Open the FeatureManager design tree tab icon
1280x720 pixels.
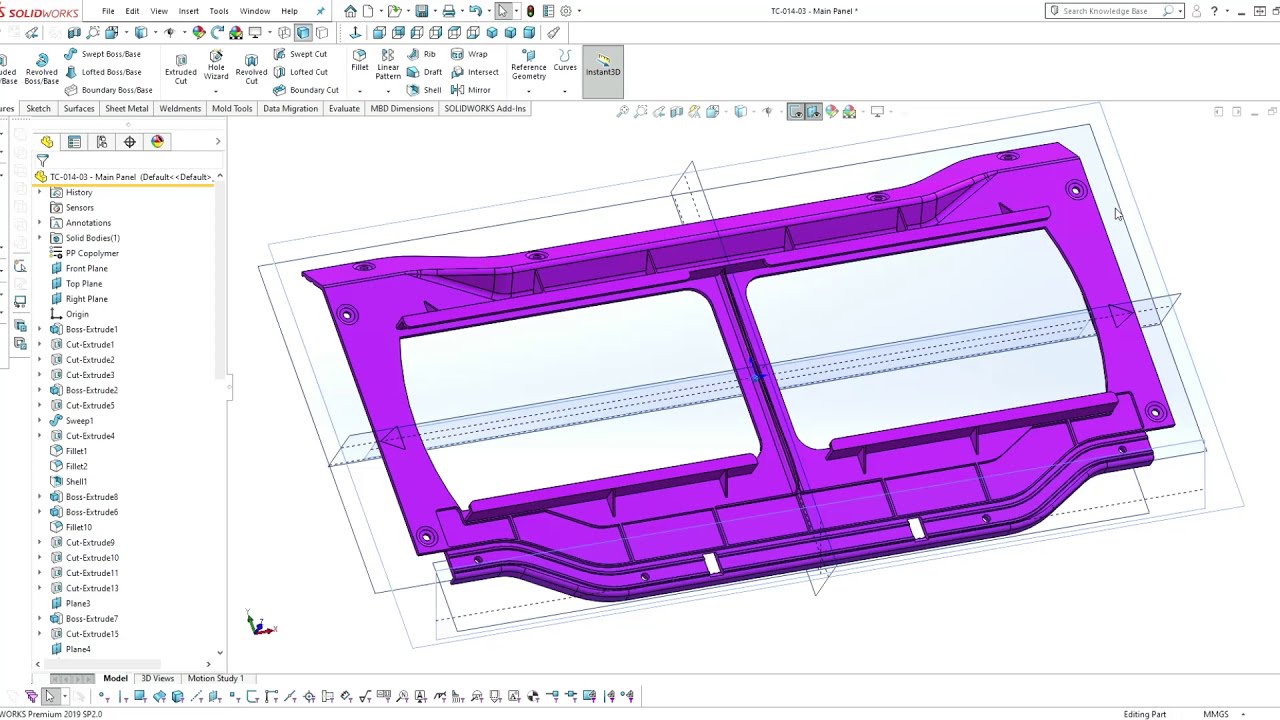point(46,142)
